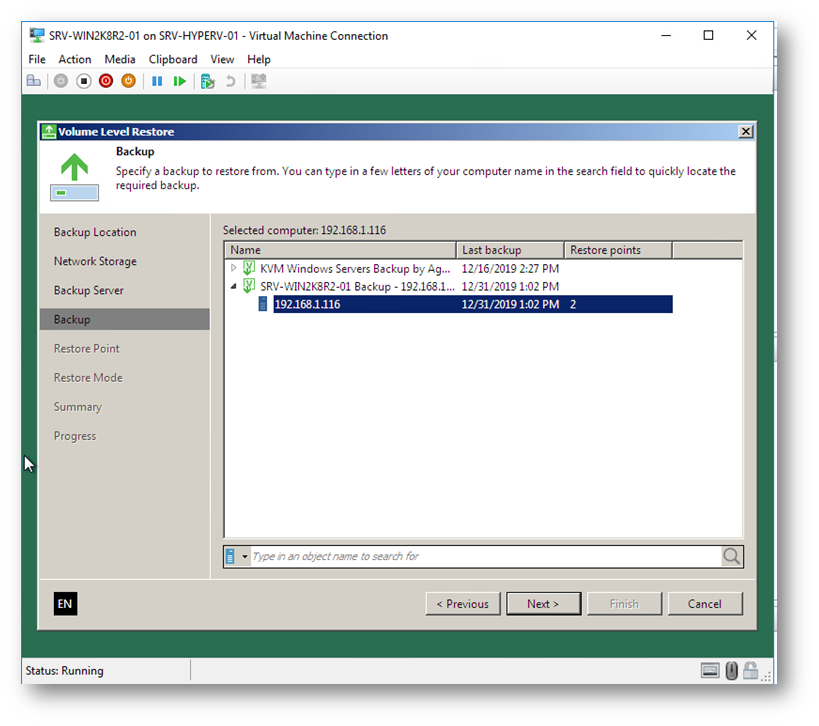This screenshot has width=819, height=726.
Task: Select the Backup step in sidebar
Action: pos(125,319)
